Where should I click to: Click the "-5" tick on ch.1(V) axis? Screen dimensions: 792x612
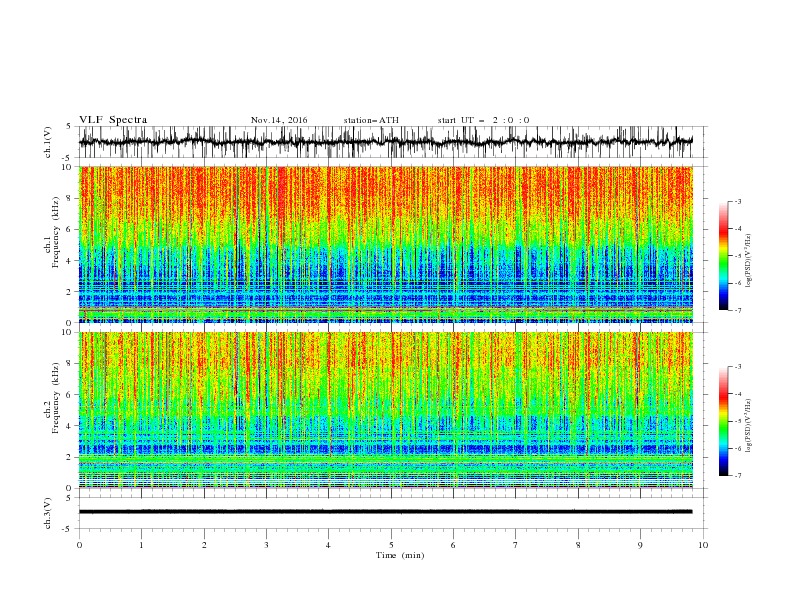(68, 158)
